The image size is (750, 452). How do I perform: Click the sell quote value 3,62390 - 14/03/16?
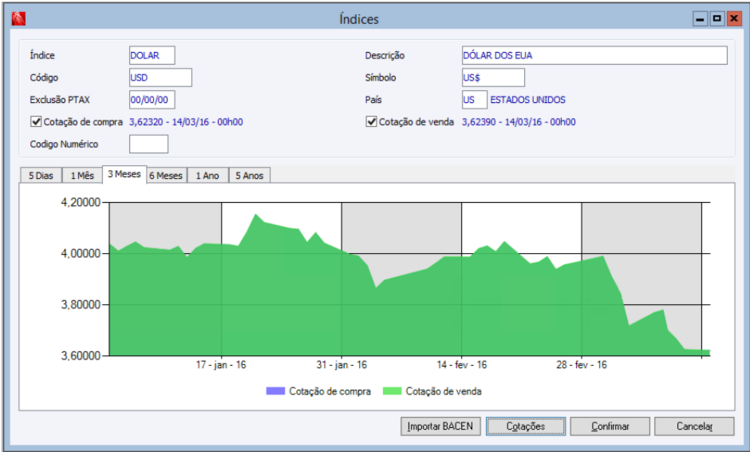point(518,122)
